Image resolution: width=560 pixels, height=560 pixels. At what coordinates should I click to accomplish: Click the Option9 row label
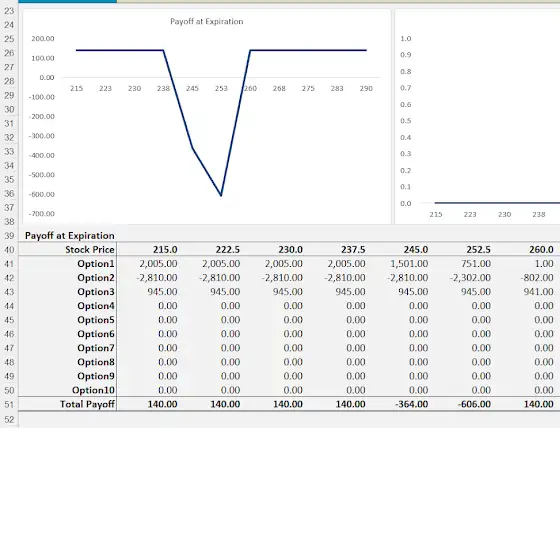click(96, 376)
